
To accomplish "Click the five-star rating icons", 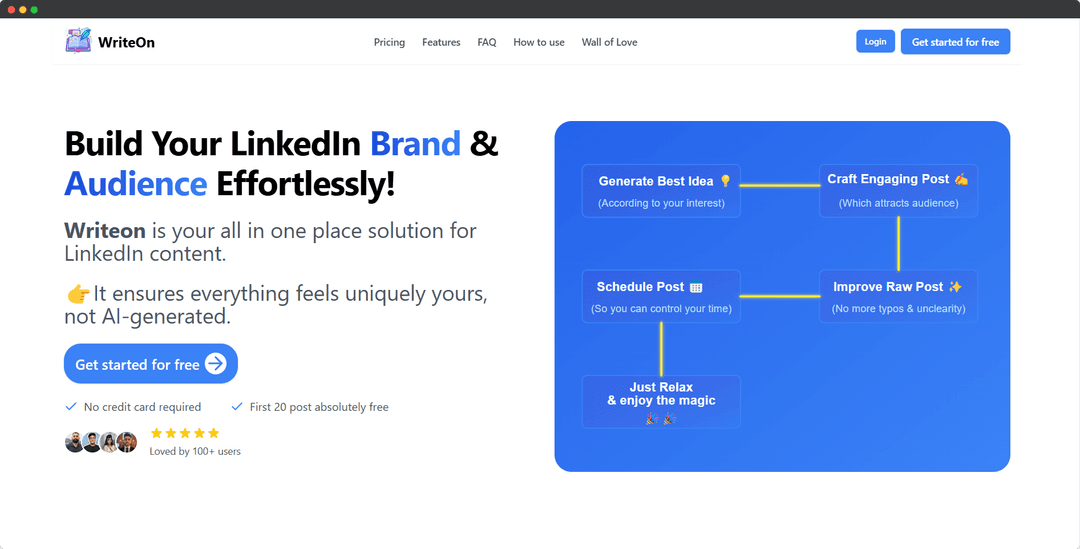I will point(185,433).
